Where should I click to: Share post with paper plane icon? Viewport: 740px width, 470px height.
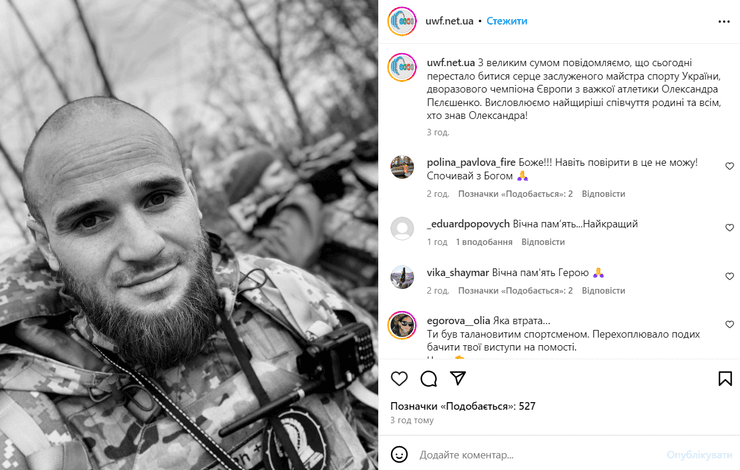[458, 378]
